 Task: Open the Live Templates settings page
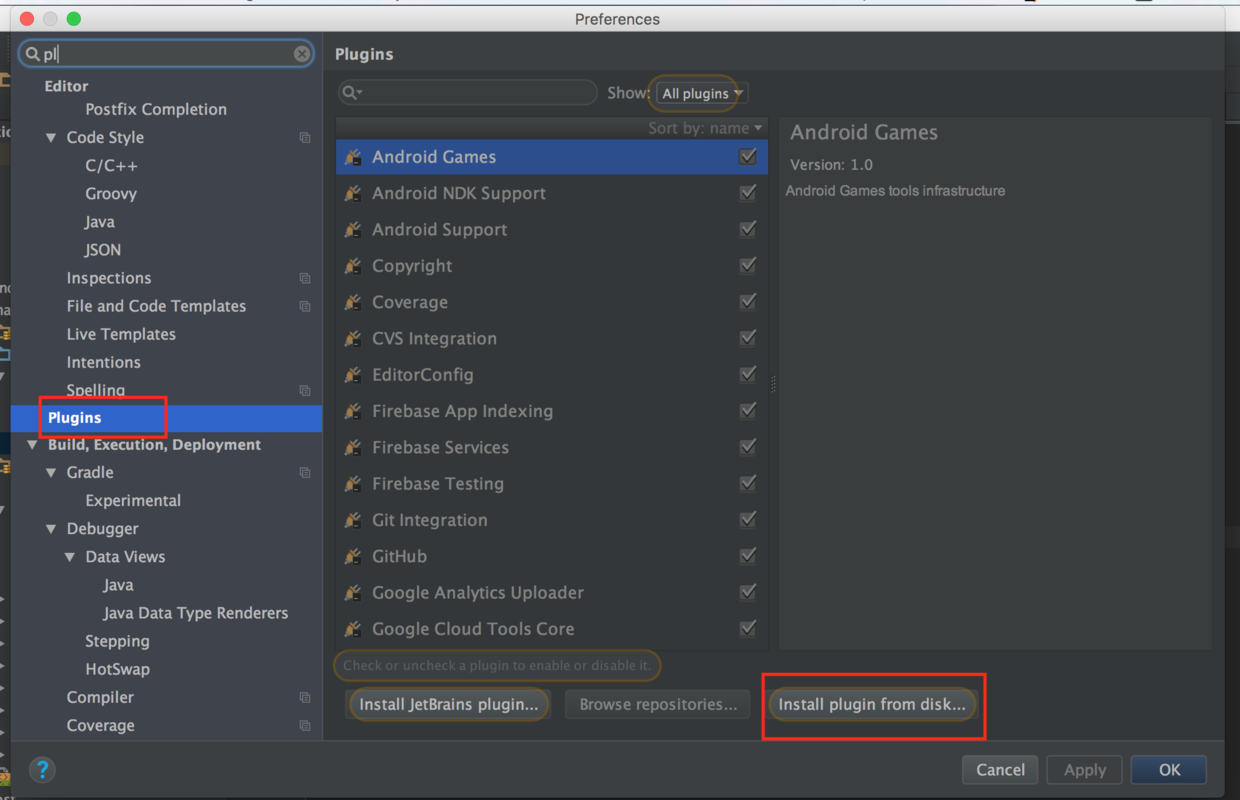click(121, 334)
